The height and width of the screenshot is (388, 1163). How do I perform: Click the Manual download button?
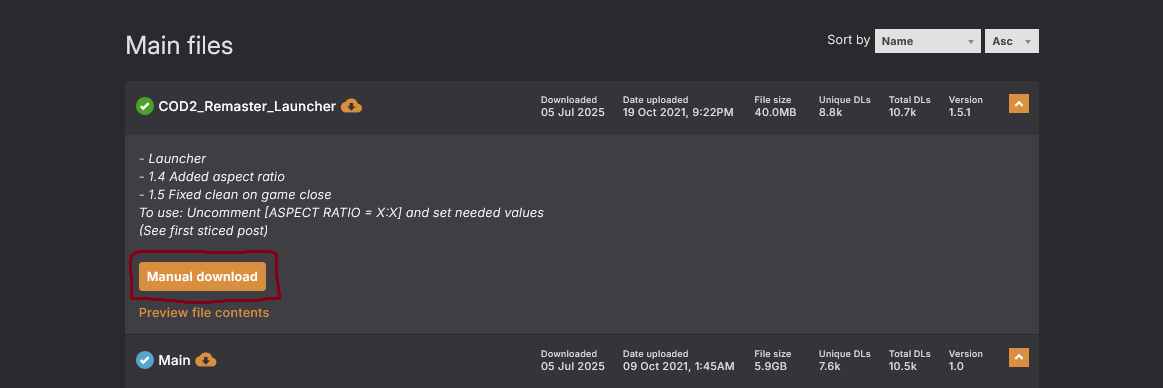pos(202,277)
